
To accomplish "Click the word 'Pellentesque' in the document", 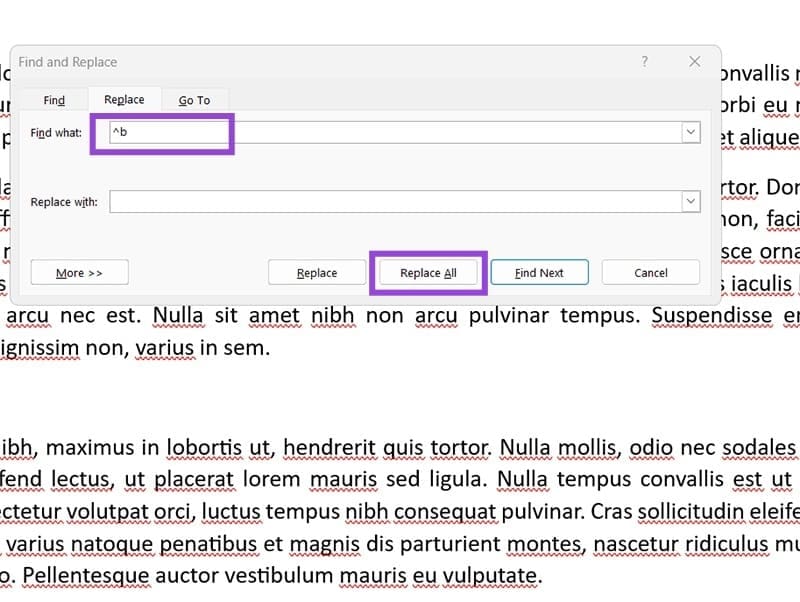I will click(84, 576).
